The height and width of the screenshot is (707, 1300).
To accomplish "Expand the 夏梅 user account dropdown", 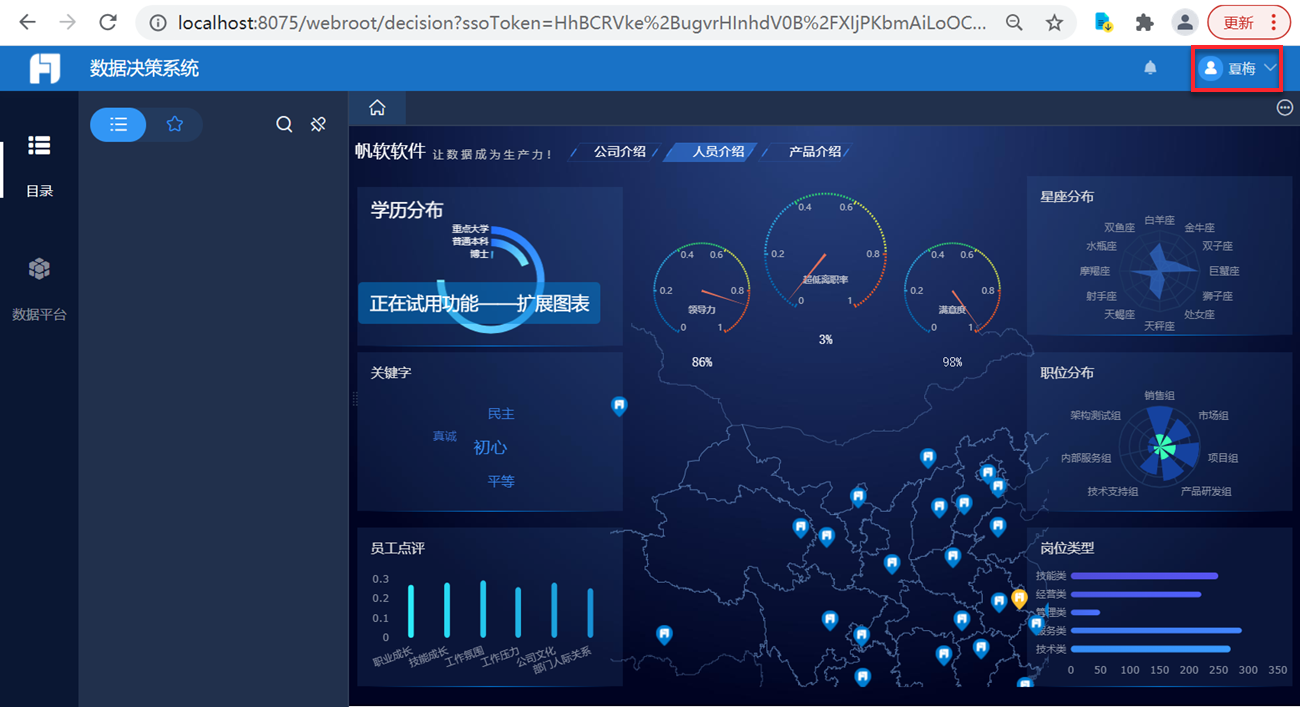I will (x=1237, y=68).
